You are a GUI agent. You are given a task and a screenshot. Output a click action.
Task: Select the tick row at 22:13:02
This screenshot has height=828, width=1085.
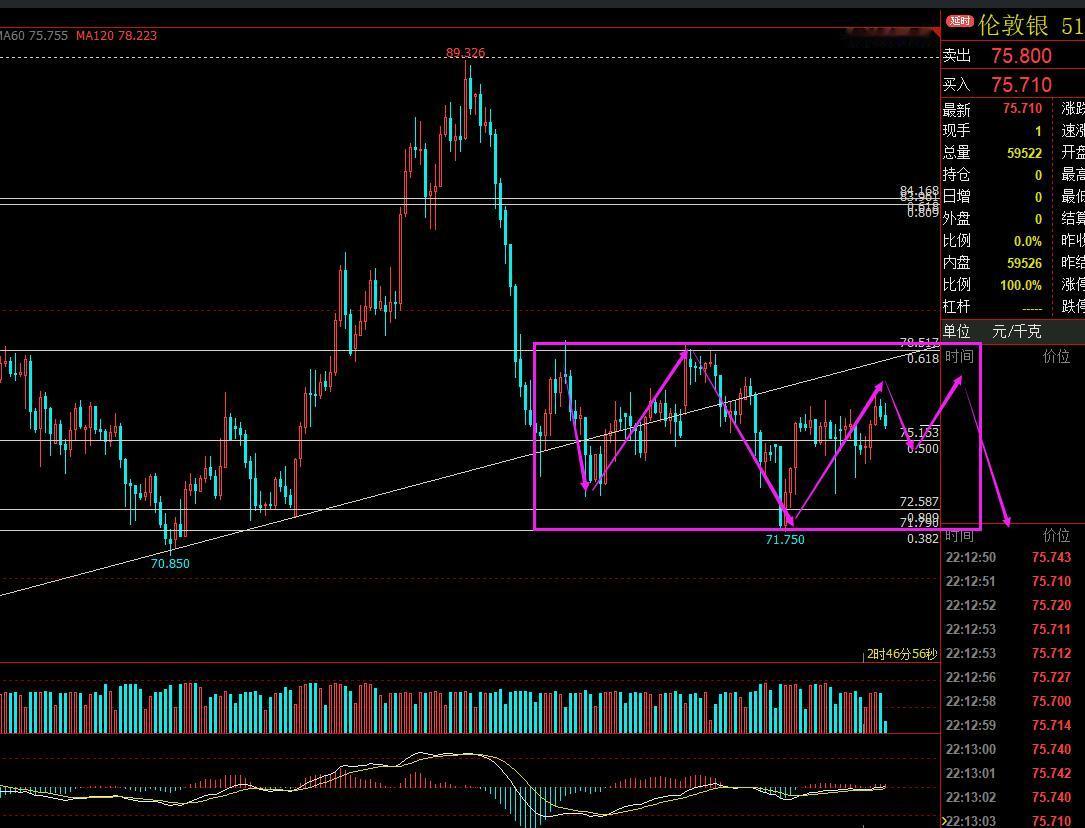click(1012, 798)
